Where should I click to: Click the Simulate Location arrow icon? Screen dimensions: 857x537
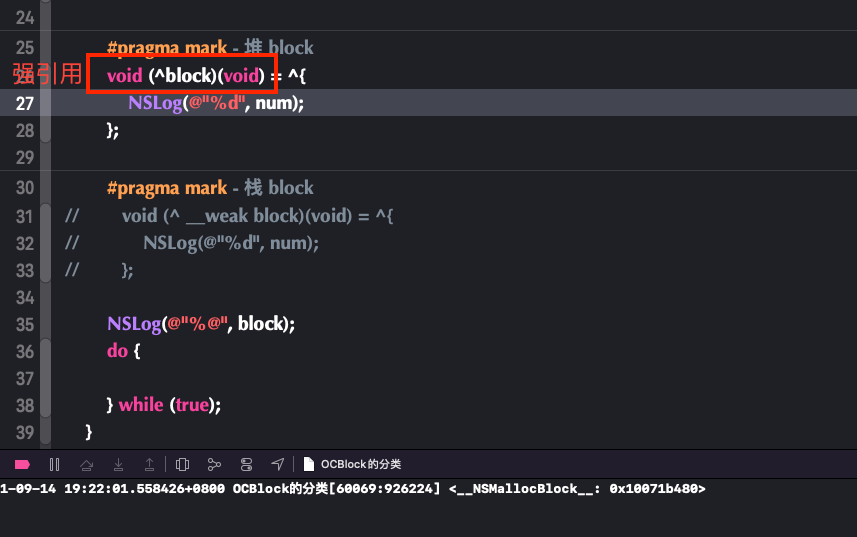click(278, 464)
